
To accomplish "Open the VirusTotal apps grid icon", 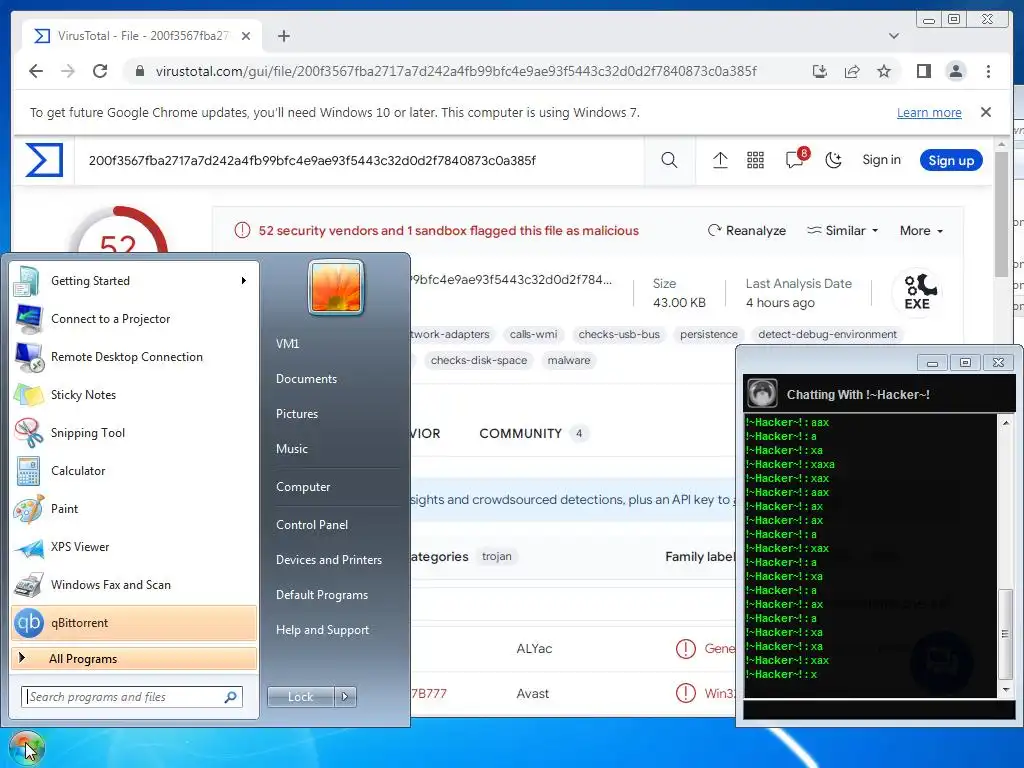I will (756, 160).
